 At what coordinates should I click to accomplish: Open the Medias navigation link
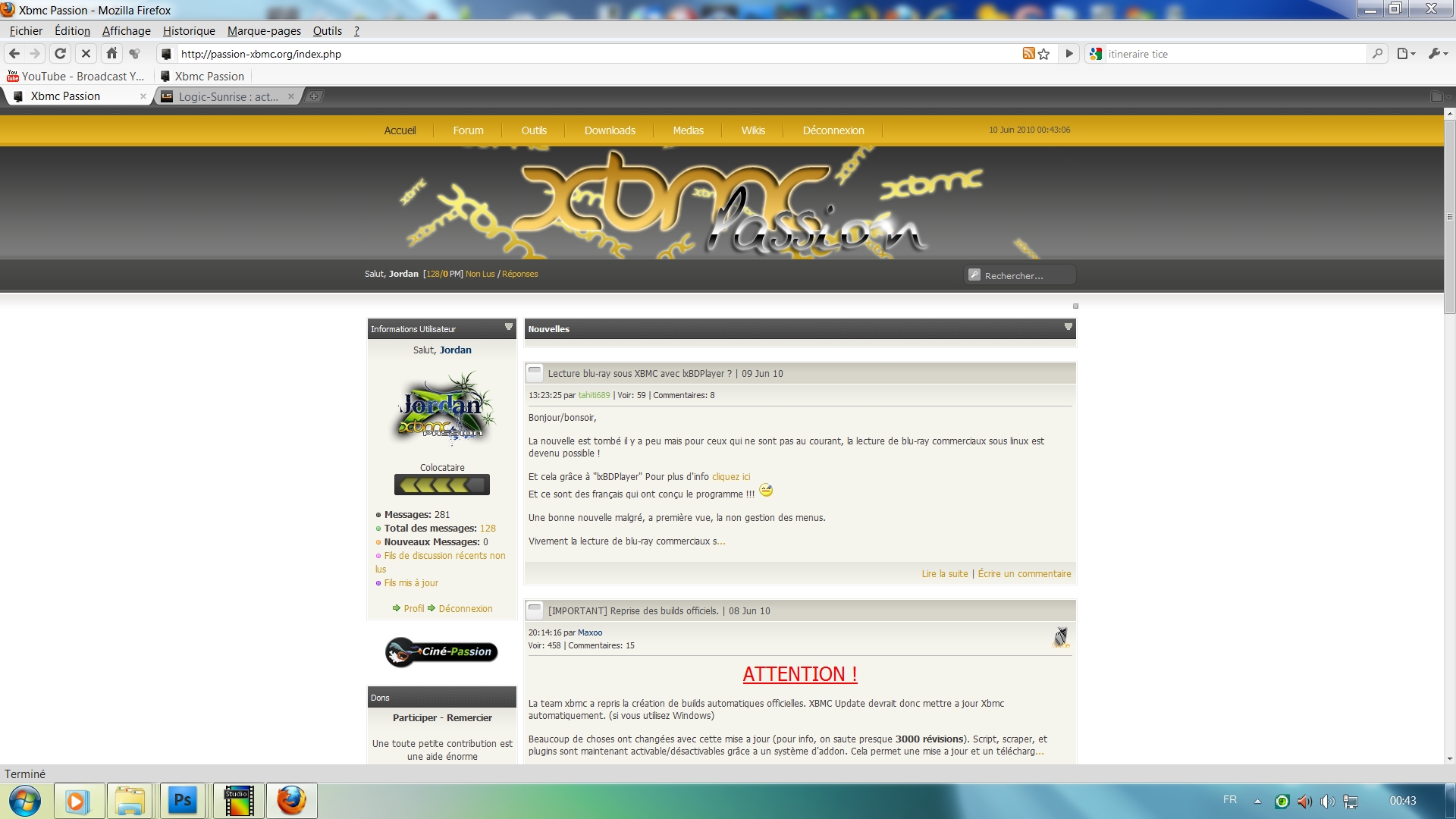pos(688,130)
